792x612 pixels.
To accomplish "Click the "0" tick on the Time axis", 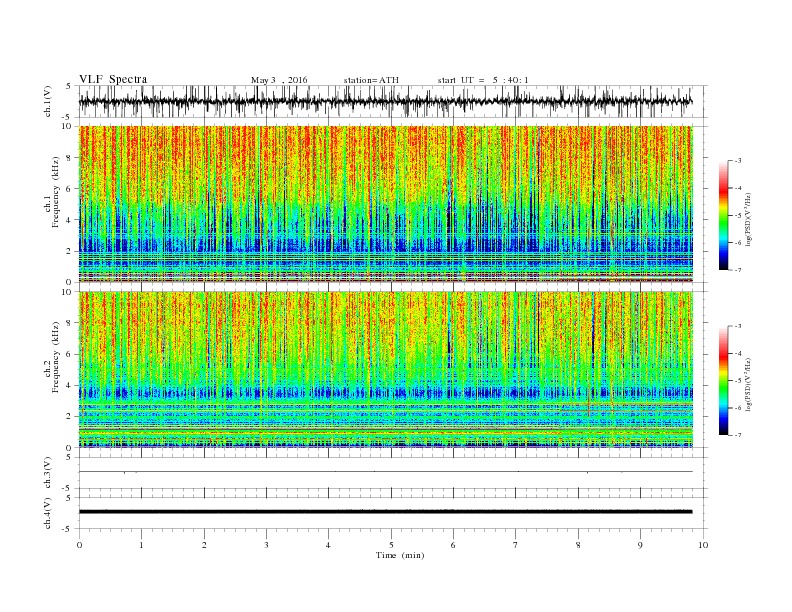I will coord(79,545).
